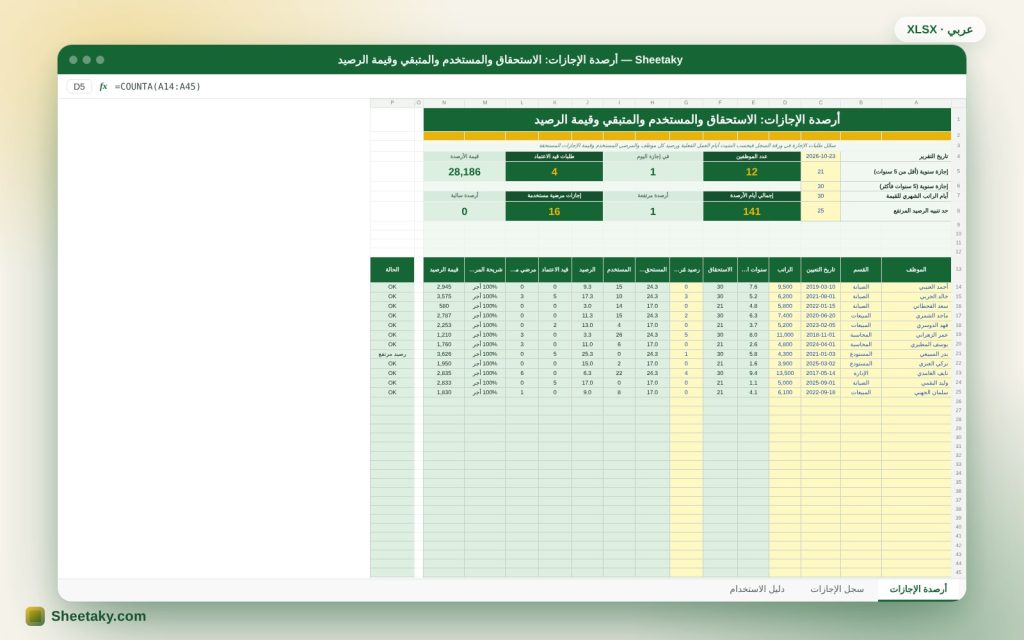
Task: Select salary cell 11,000
Action: (x=784, y=335)
